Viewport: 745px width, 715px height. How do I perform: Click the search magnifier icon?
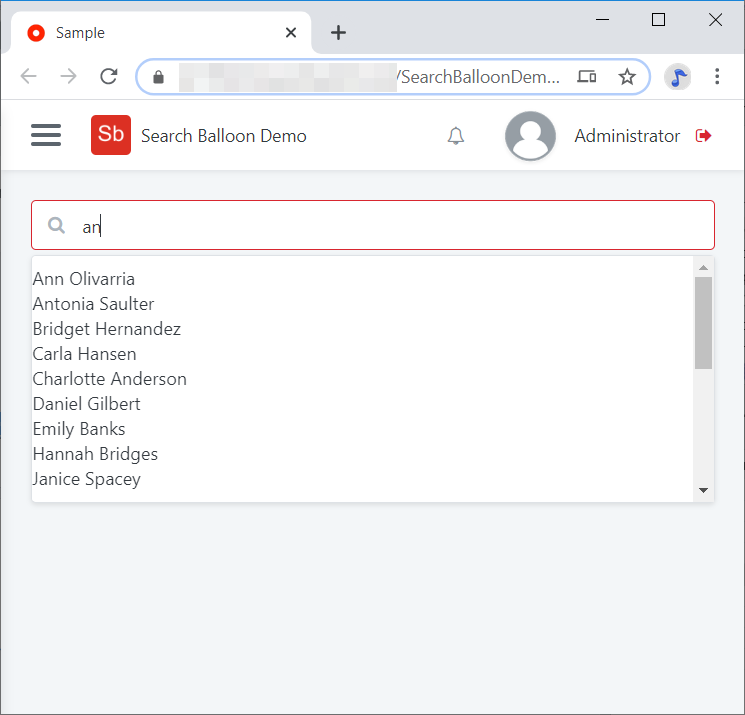[x=57, y=226]
